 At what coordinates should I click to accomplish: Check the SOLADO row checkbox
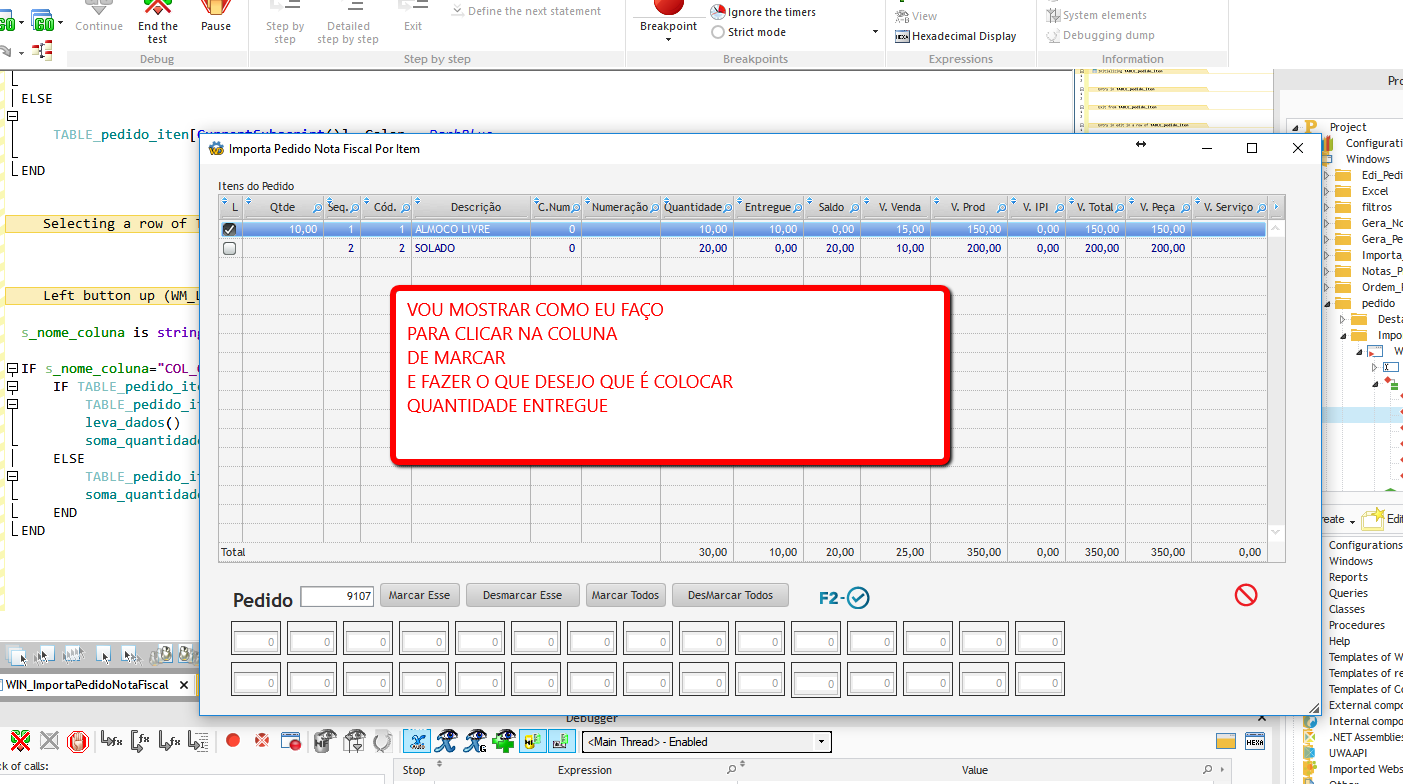tap(230, 248)
